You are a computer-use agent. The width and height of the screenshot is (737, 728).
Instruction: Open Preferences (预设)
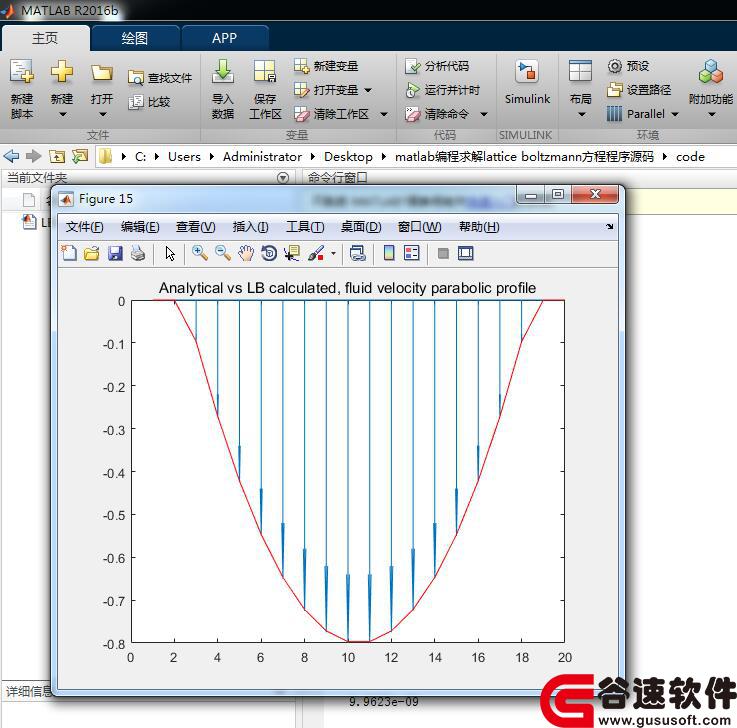(628, 66)
